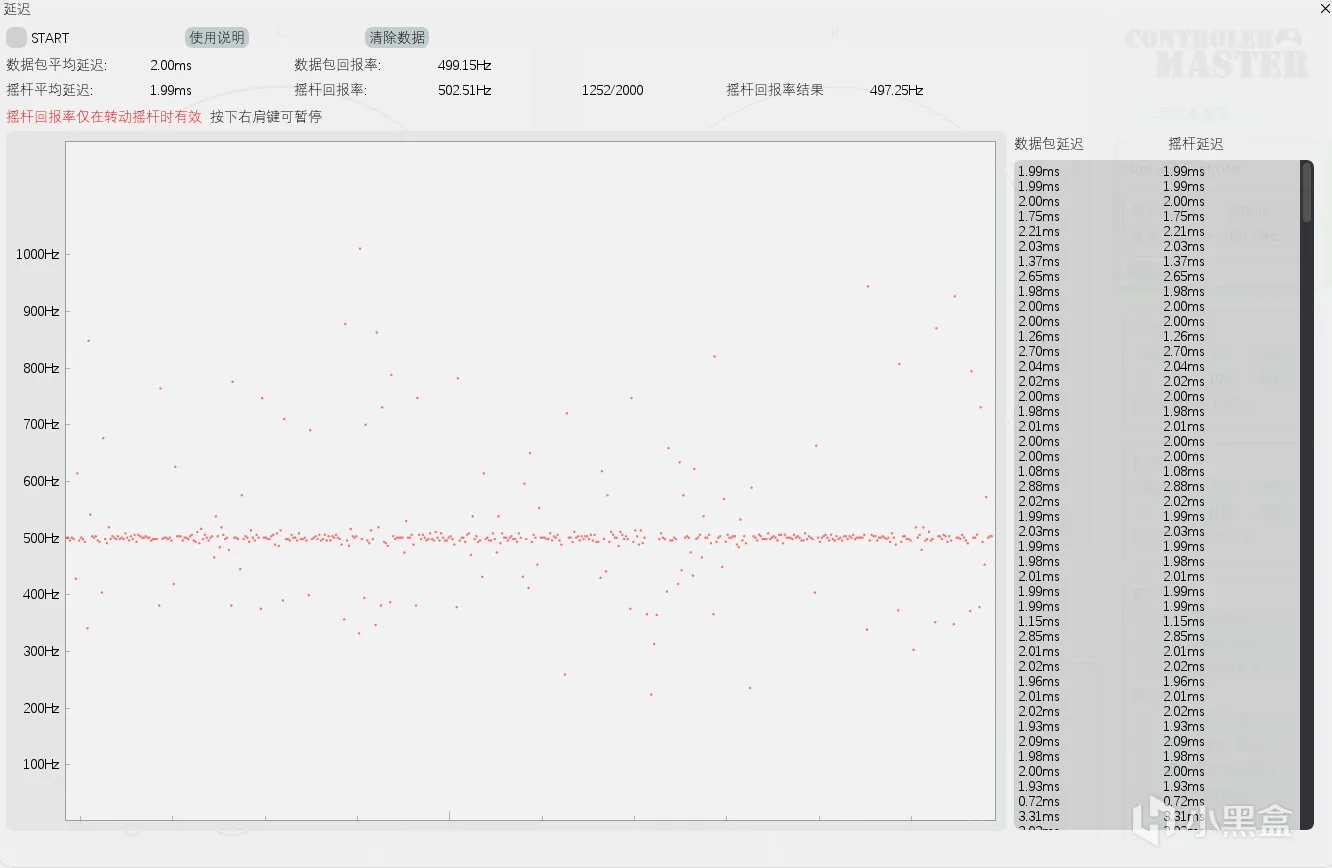
Task: Click the 摇杆延迟 column header
Action: click(x=1196, y=144)
